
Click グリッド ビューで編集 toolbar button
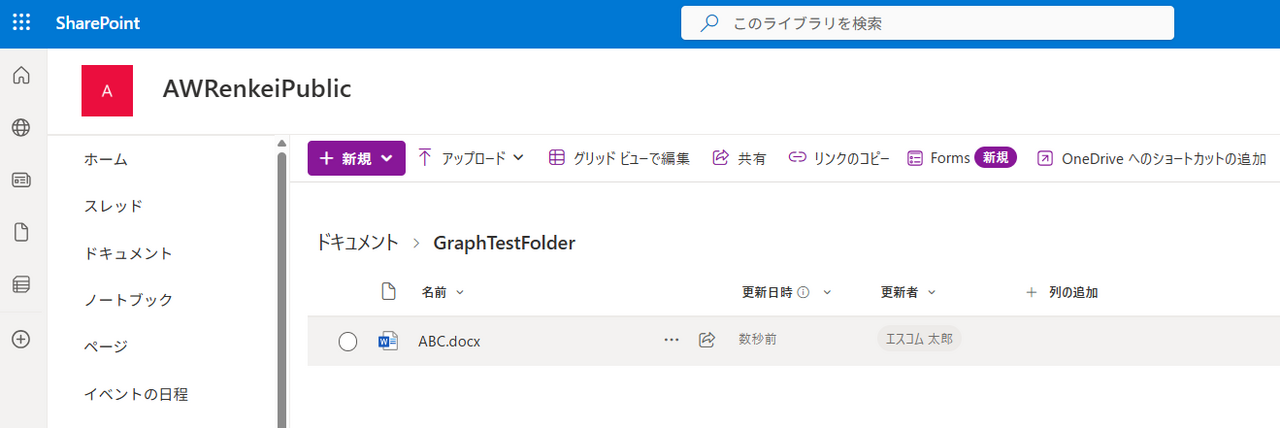(x=619, y=158)
